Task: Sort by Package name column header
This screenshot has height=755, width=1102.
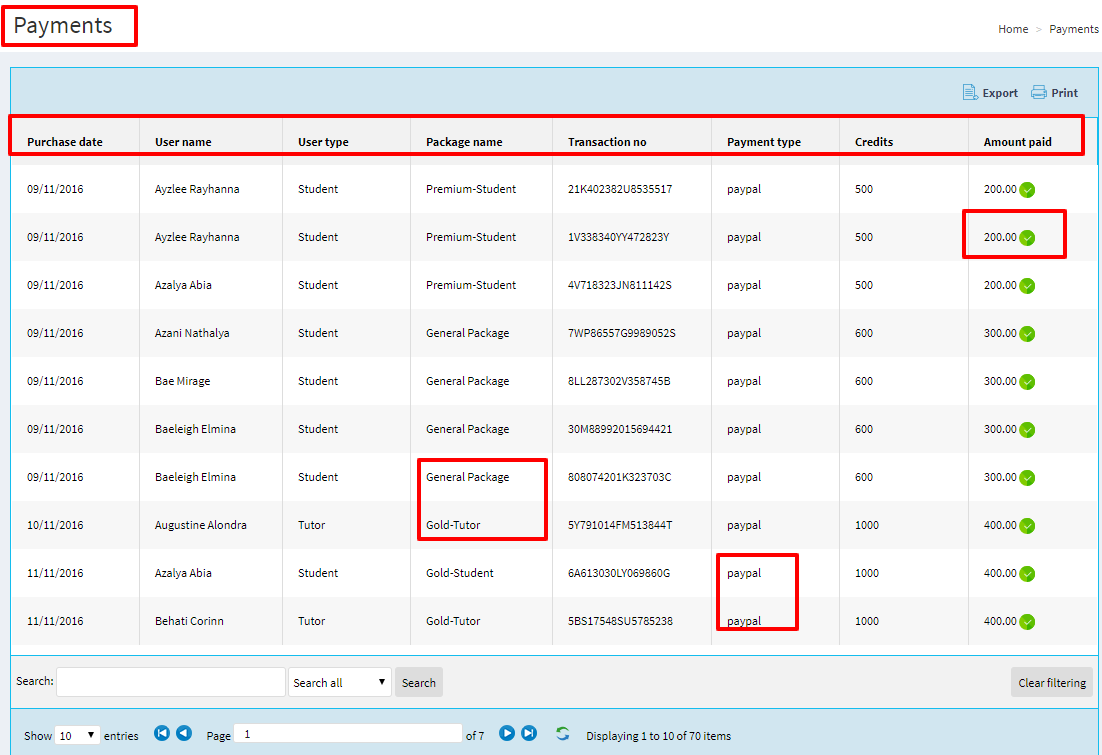Action: [464, 142]
